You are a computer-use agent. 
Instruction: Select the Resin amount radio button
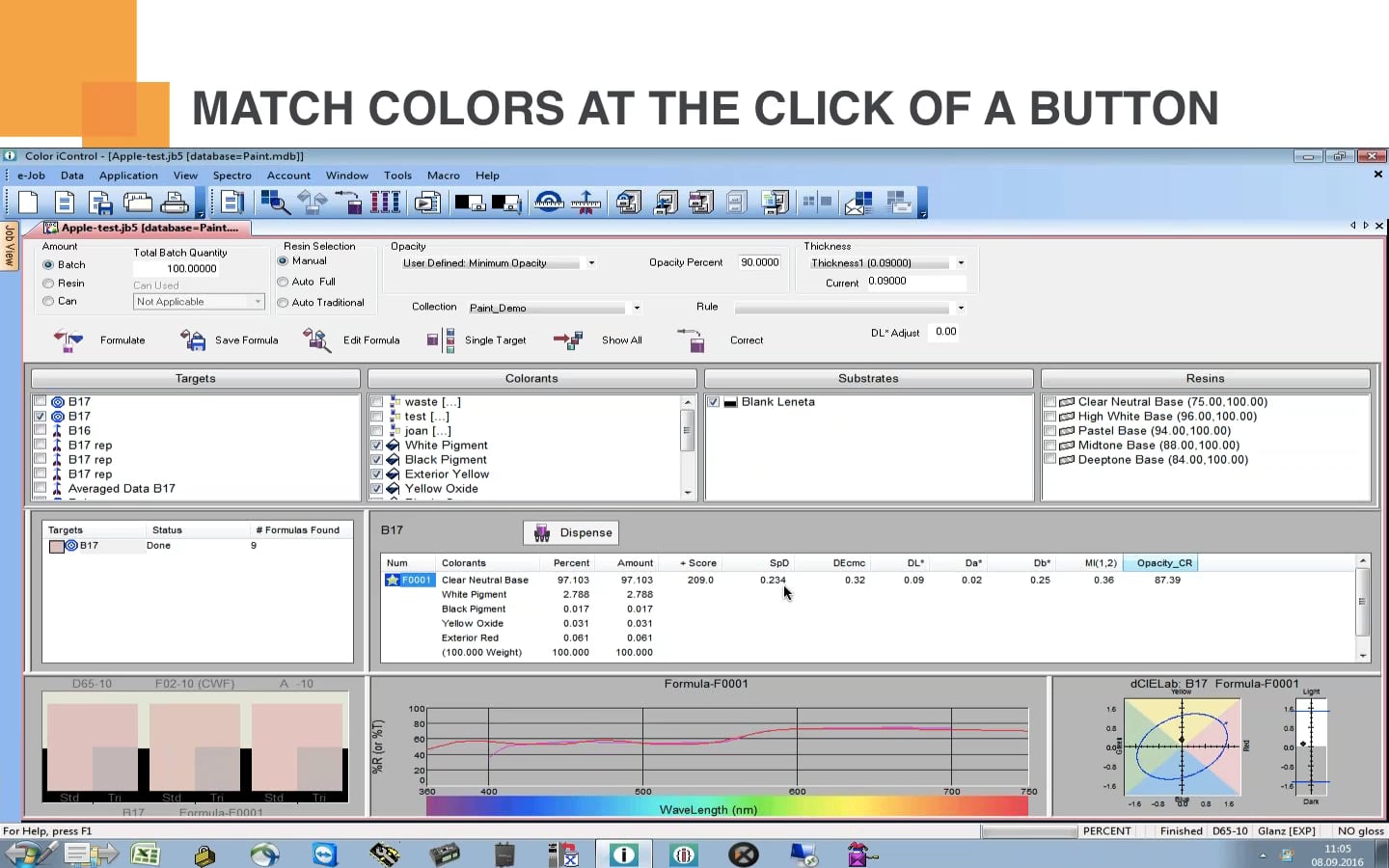point(48,284)
